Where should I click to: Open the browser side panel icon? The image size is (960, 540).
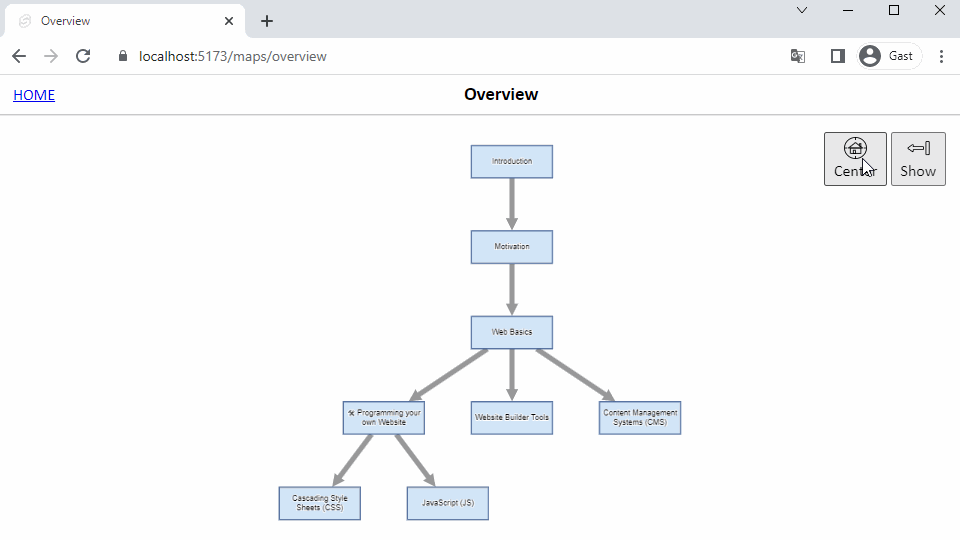(x=838, y=56)
